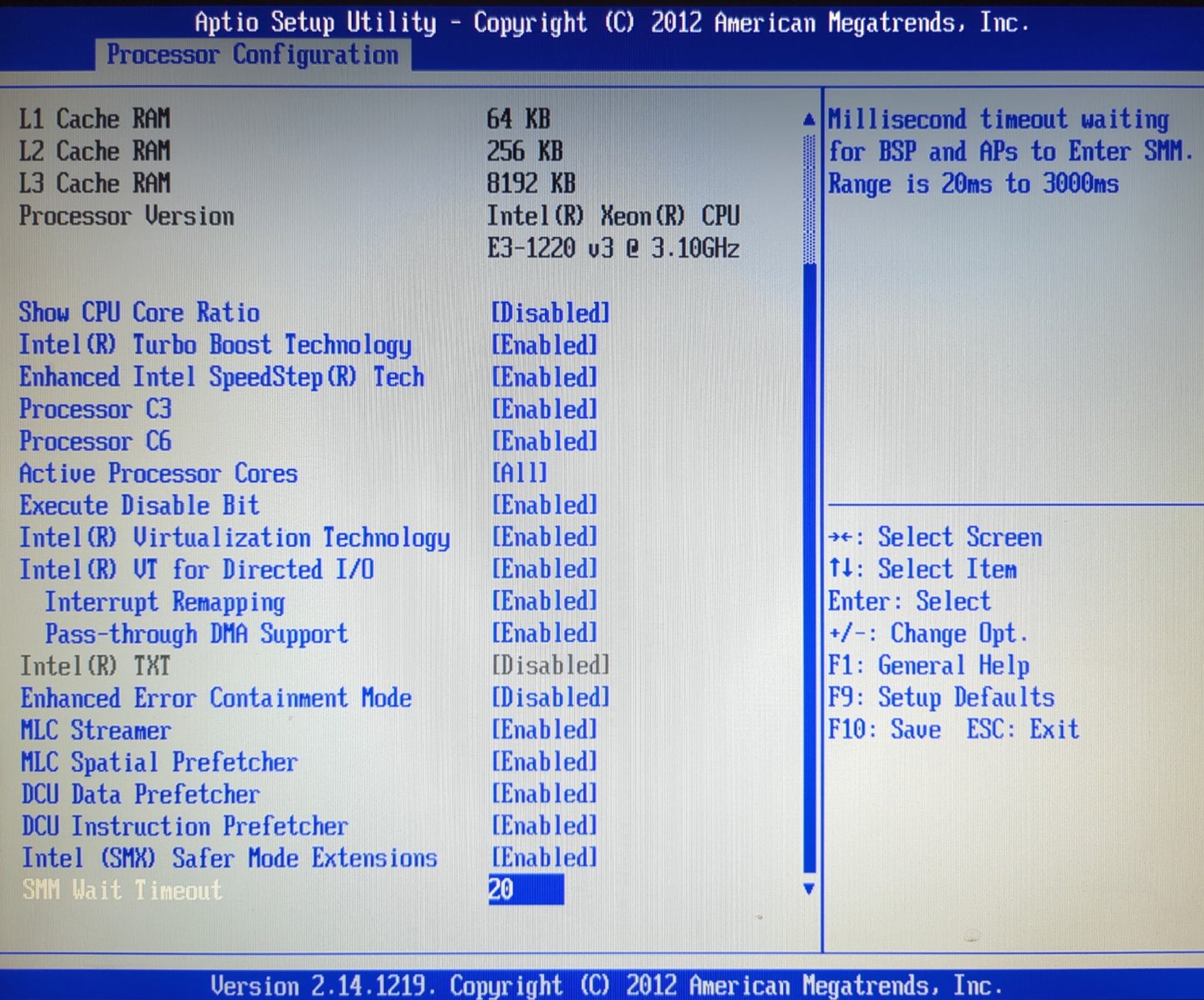Click the greyed Intel(R) TXT label

tap(95, 666)
